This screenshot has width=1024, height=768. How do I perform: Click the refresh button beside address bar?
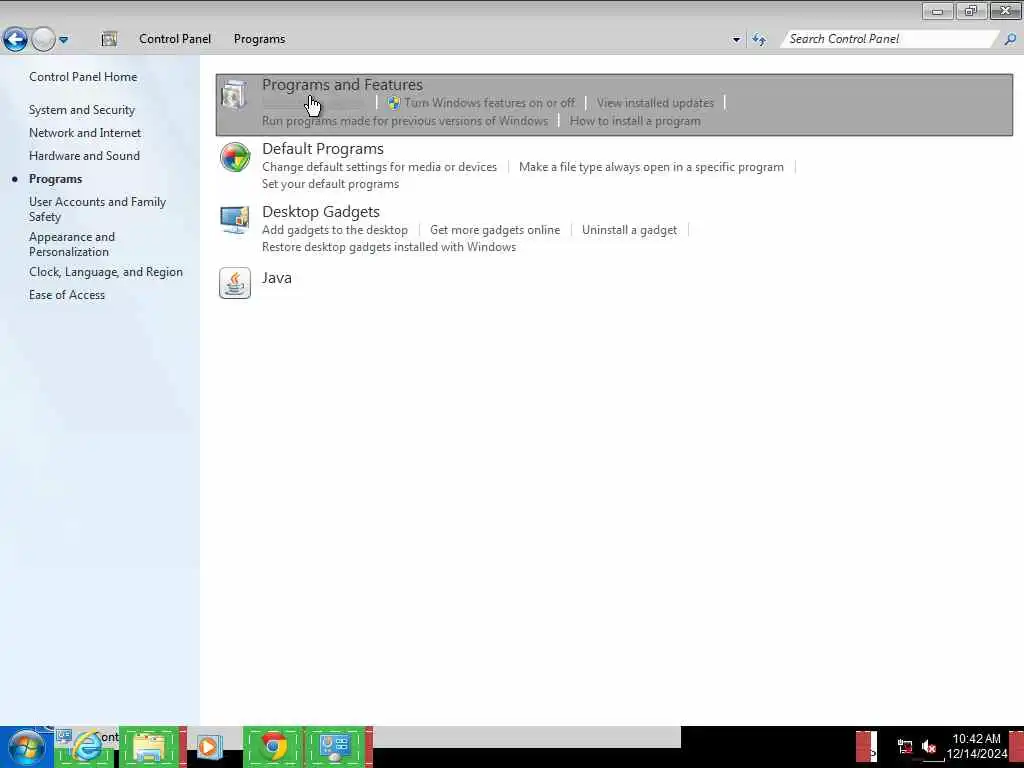pyautogui.click(x=759, y=40)
